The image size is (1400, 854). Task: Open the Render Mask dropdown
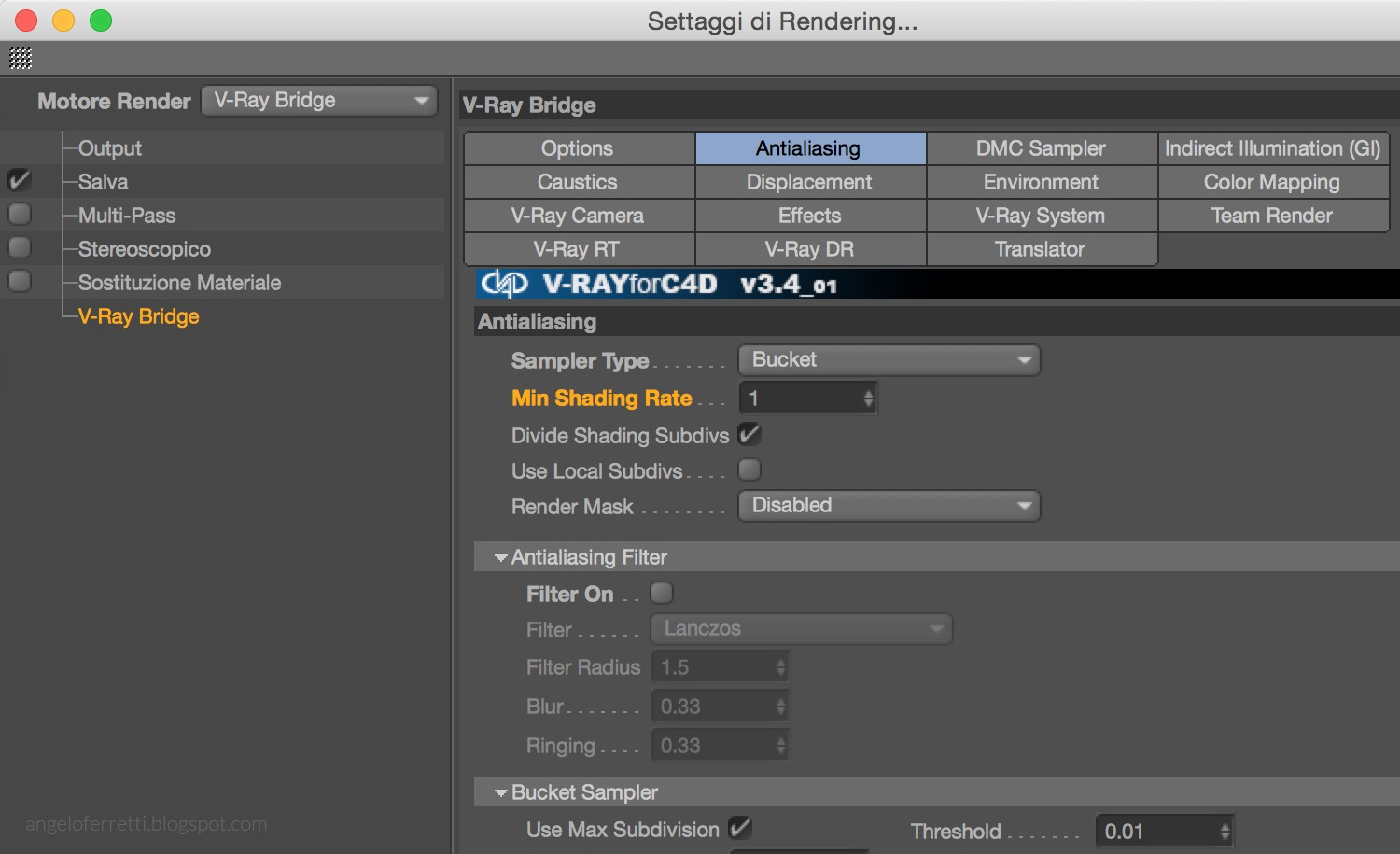889,505
